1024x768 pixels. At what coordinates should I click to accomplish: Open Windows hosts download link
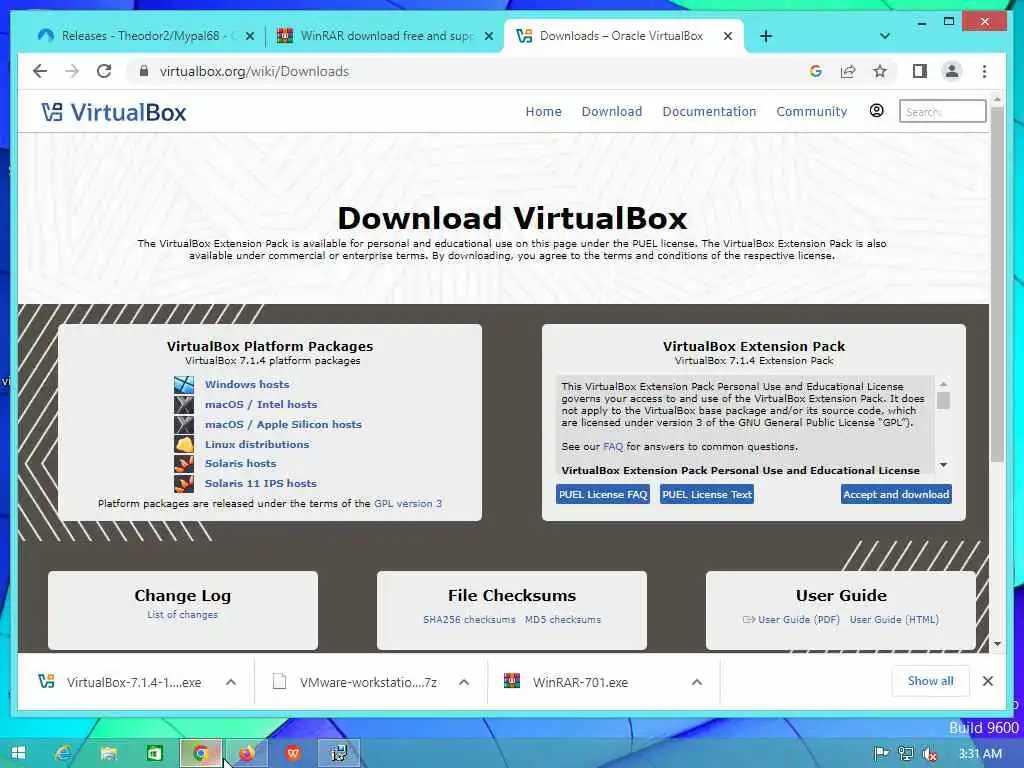pos(247,385)
